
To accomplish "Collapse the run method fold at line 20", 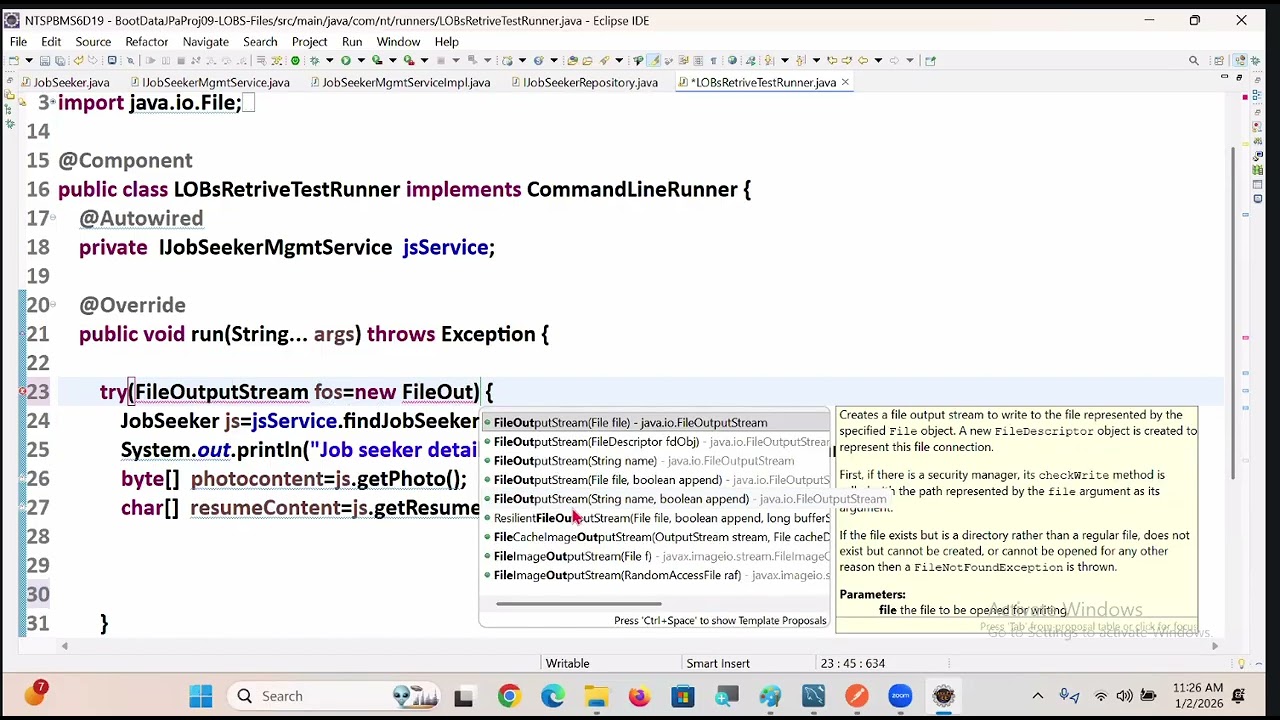I will pos(52,306).
